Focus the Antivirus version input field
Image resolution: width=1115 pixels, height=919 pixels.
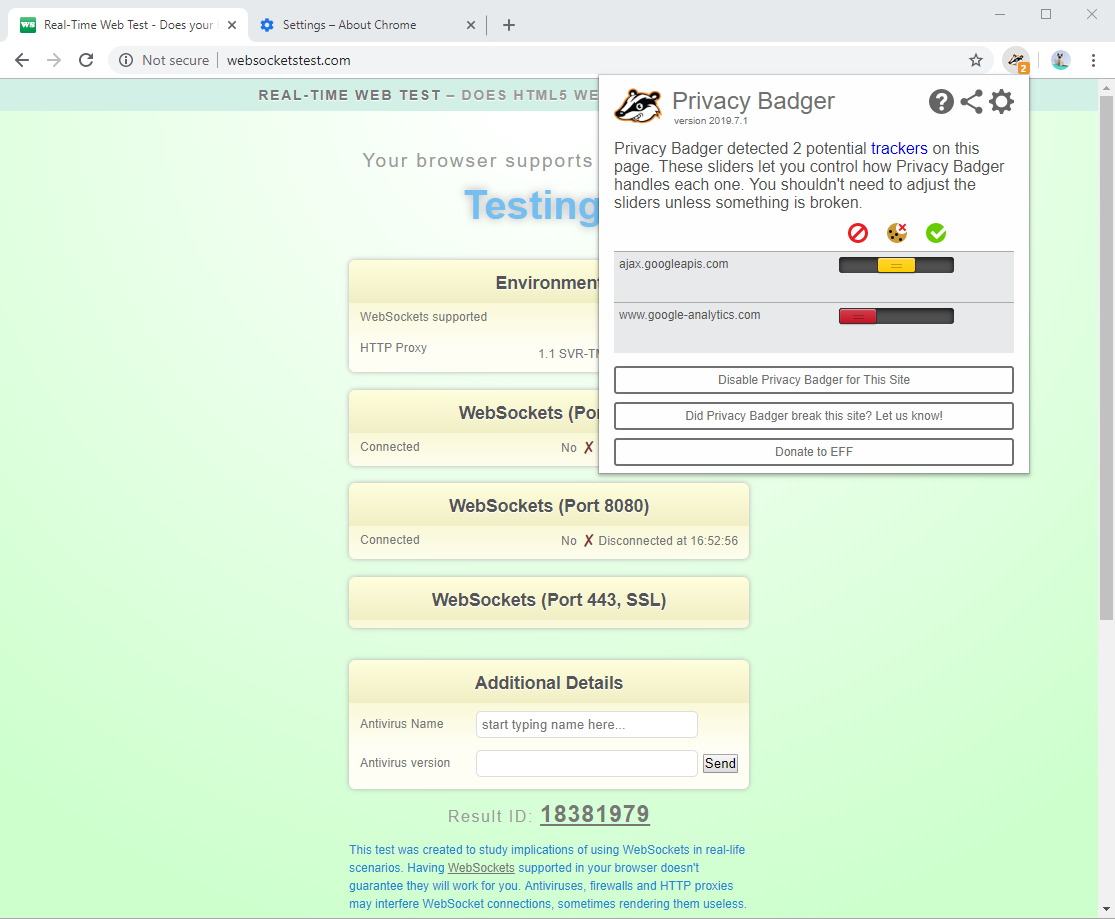coord(587,763)
